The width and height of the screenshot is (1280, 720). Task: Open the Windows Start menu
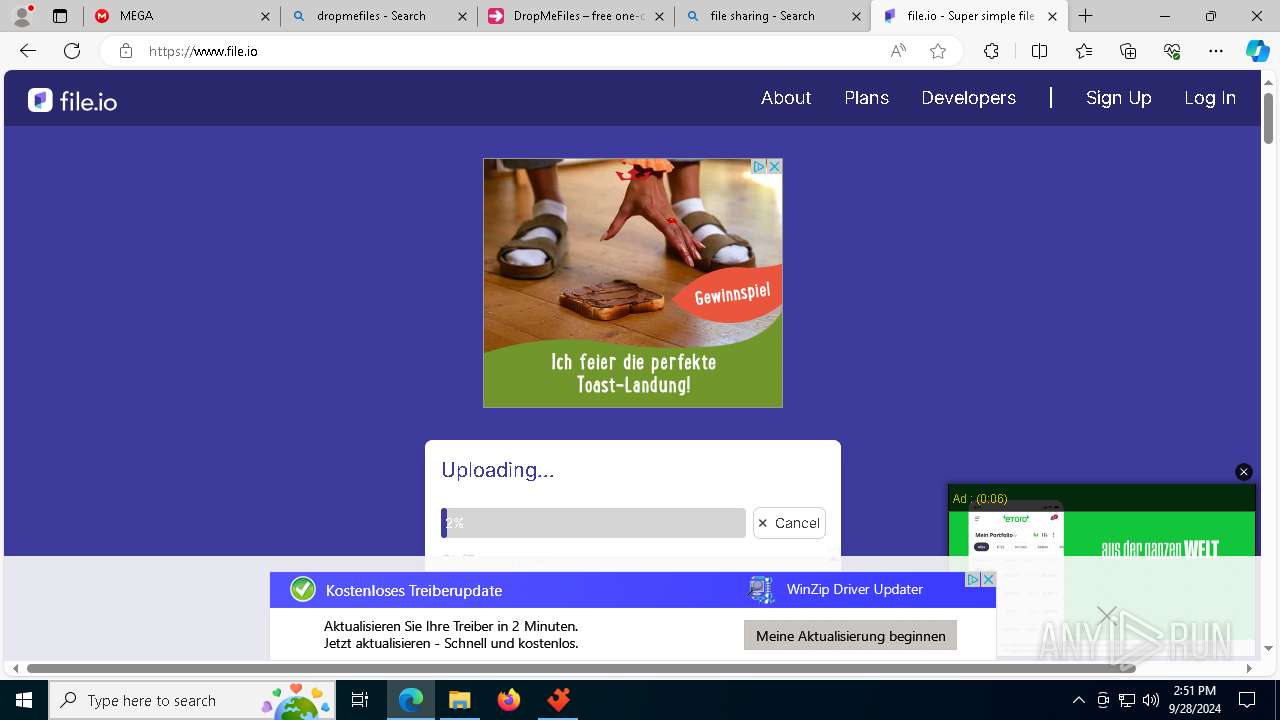pyautogui.click(x=24, y=700)
